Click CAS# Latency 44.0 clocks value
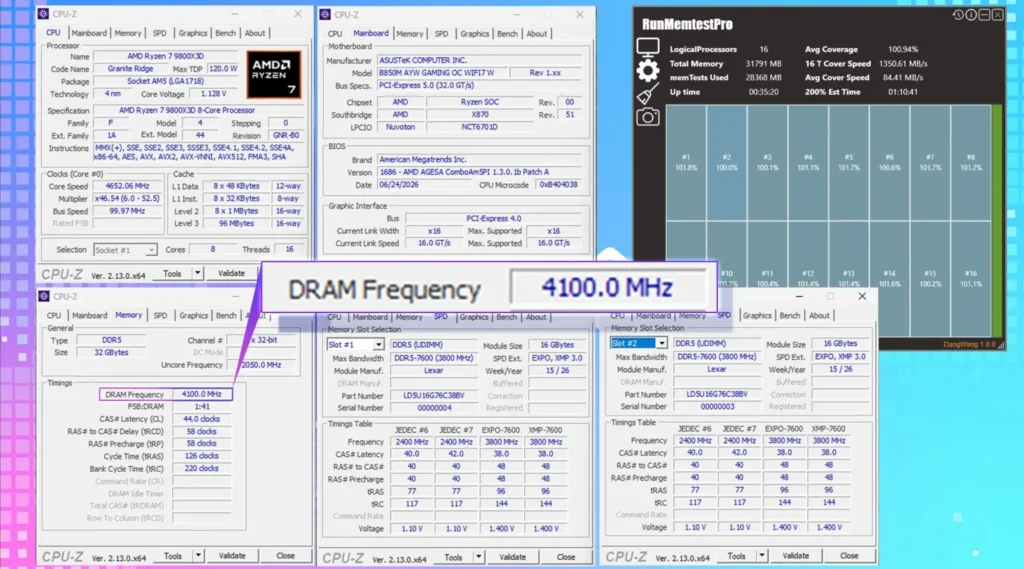This screenshot has height=569, width=1024. coord(201,419)
